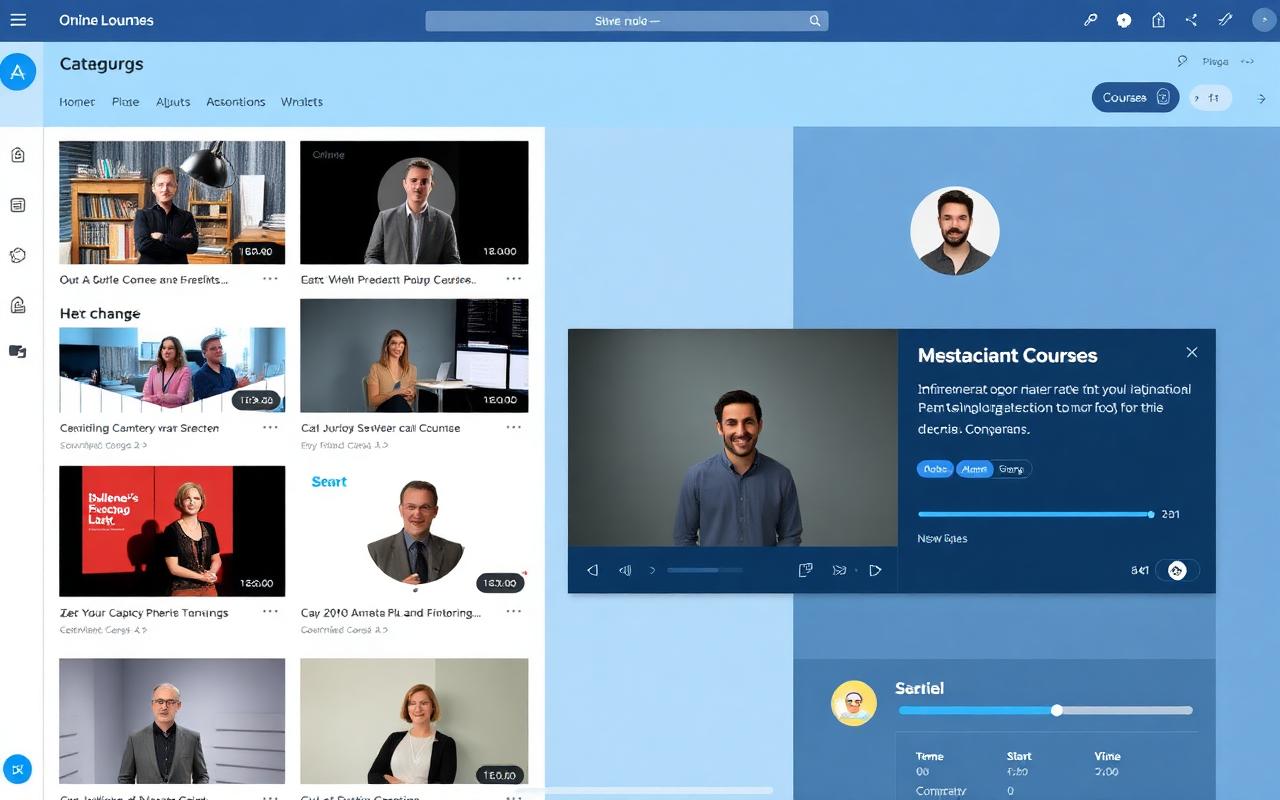Click the play triangle in player controls

pos(875,570)
